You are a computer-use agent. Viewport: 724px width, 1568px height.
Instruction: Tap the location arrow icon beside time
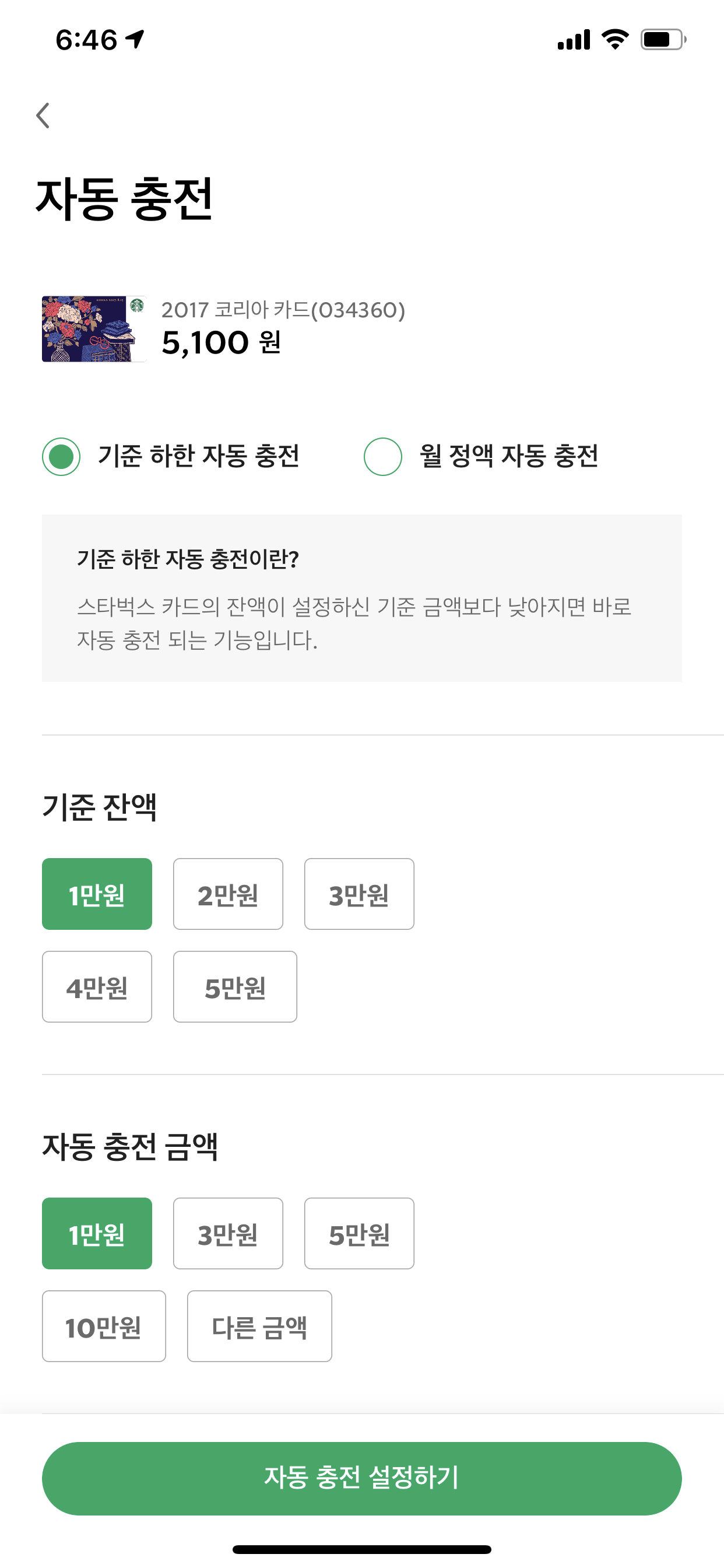pyautogui.click(x=135, y=40)
